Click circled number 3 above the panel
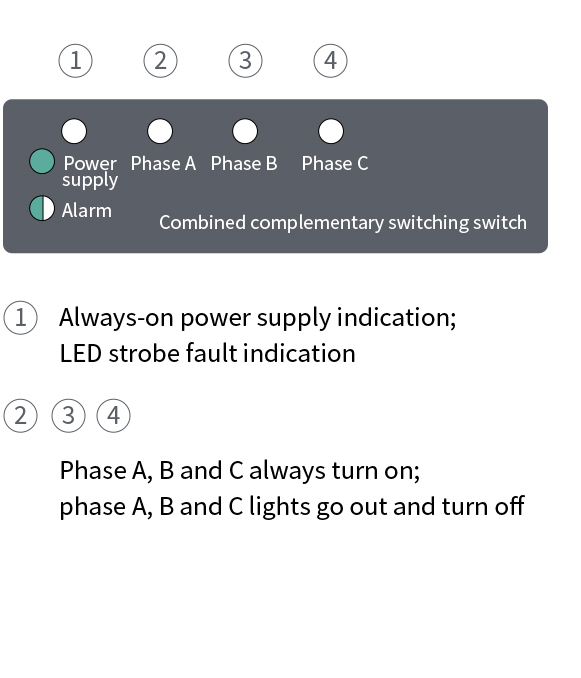Screen dimensions: 581x678 coord(246,61)
